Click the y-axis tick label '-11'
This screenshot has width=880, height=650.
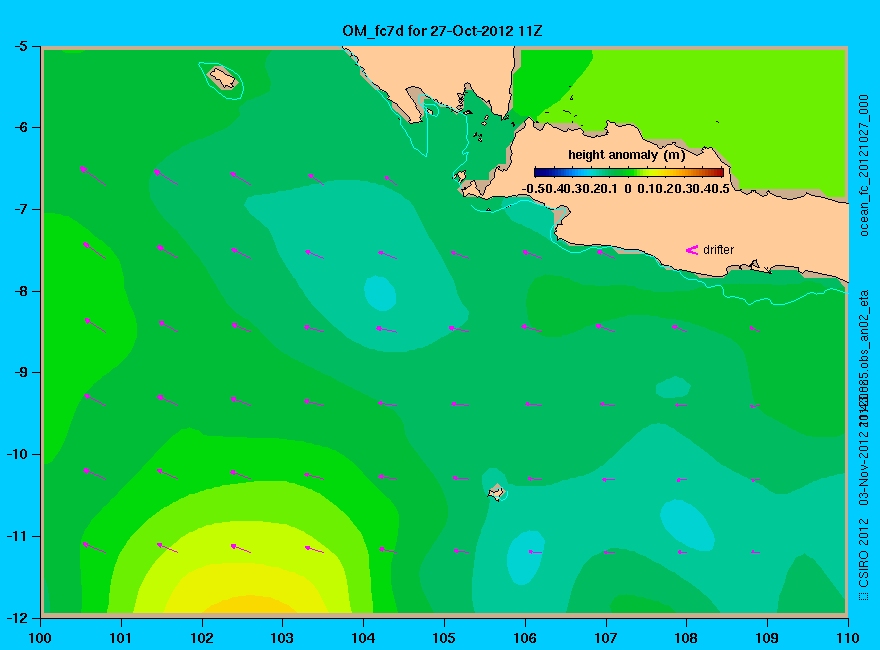coord(17,536)
